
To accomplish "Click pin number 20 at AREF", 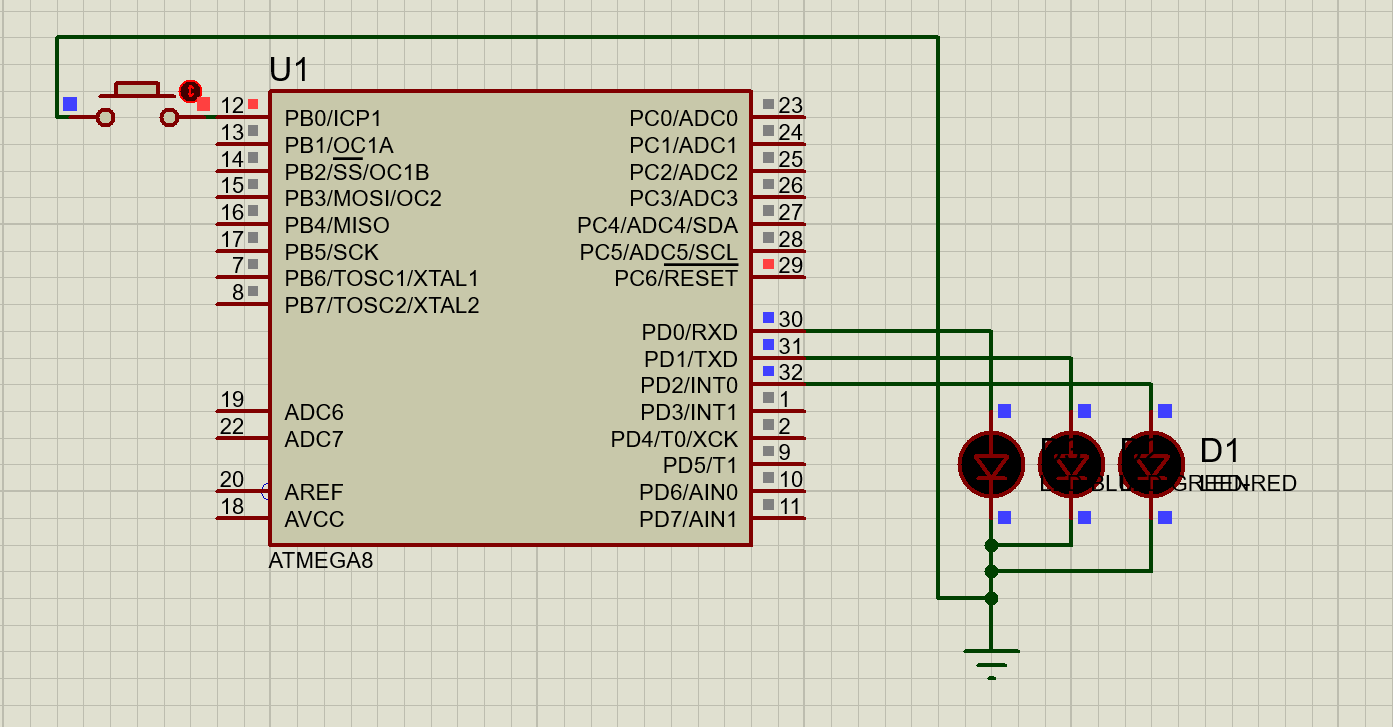I will pyautogui.click(x=232, y=479).
